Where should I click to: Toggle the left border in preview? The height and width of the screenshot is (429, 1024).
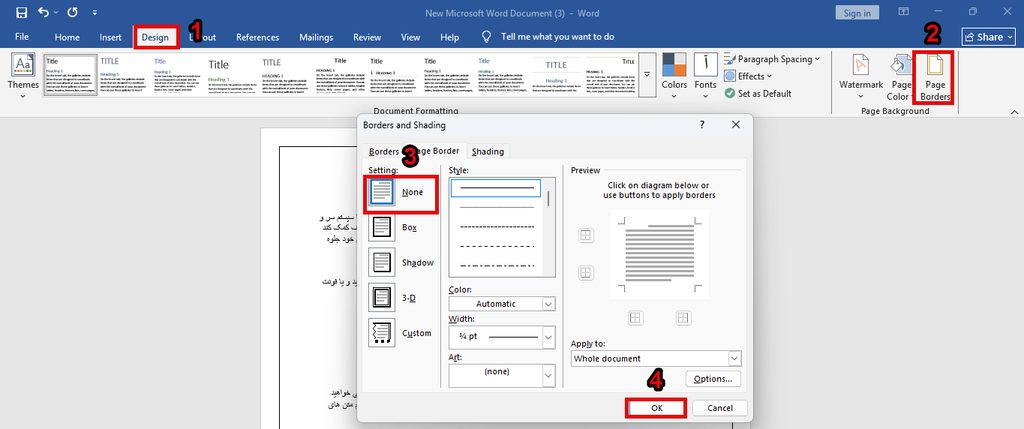pos(635,318)
